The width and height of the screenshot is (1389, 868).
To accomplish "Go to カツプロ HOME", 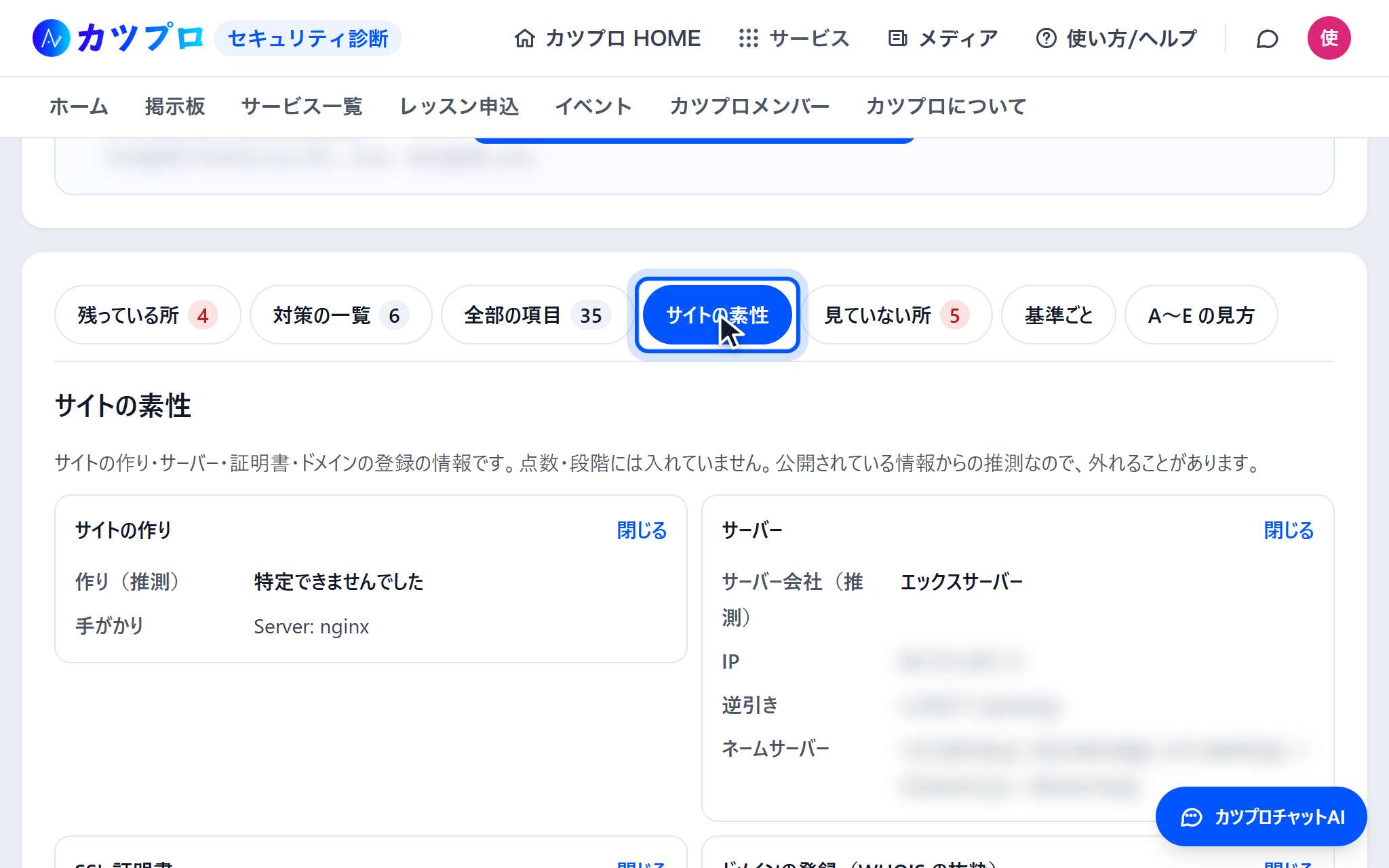I will (607, 38).
